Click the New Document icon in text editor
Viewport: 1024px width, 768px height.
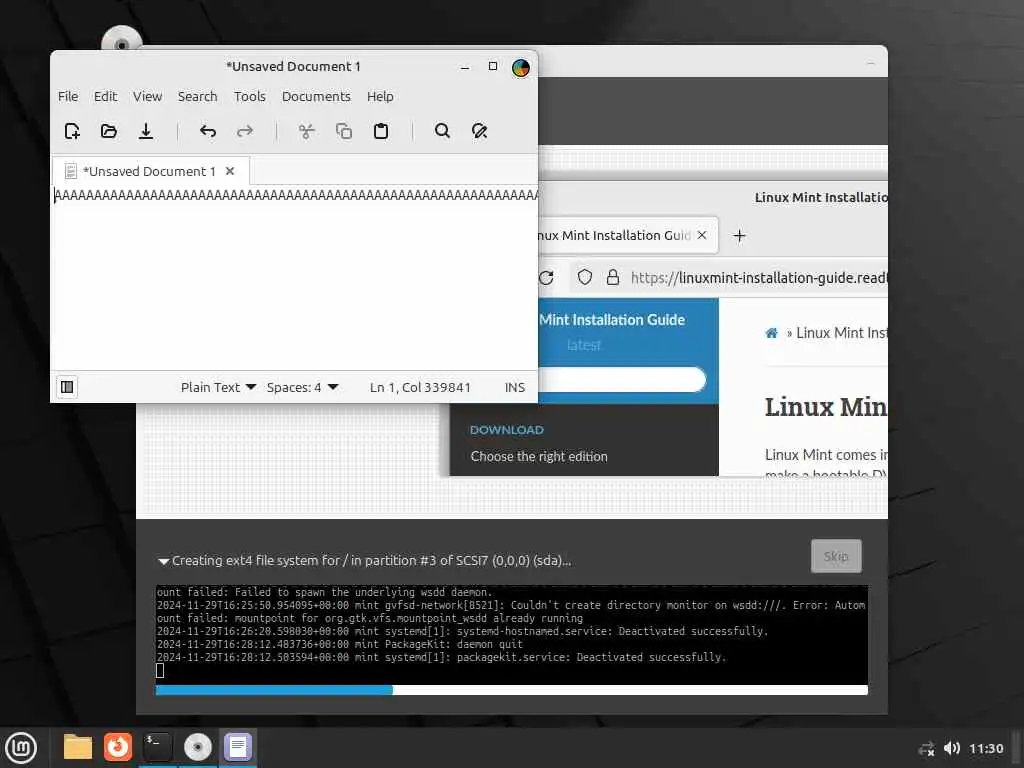(72, 131)
